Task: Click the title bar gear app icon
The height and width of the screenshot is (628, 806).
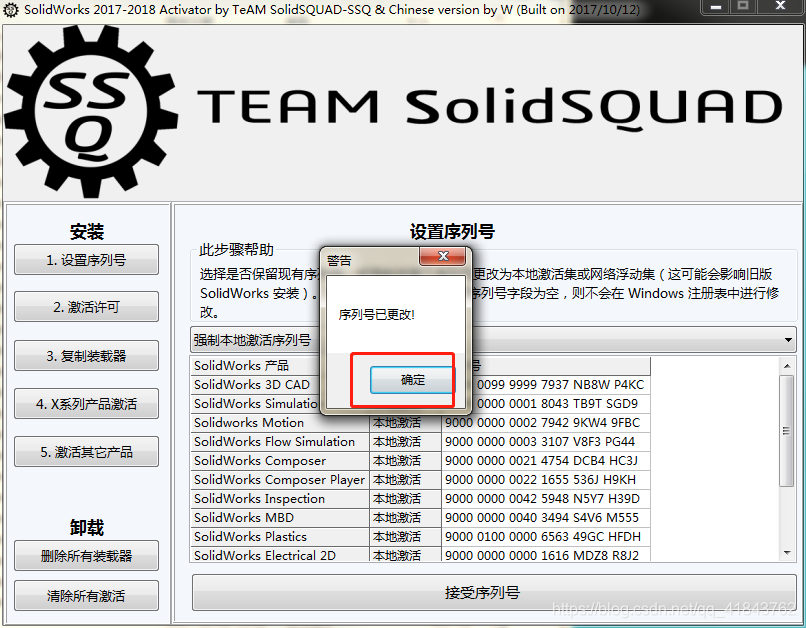Action: [10, 10]
